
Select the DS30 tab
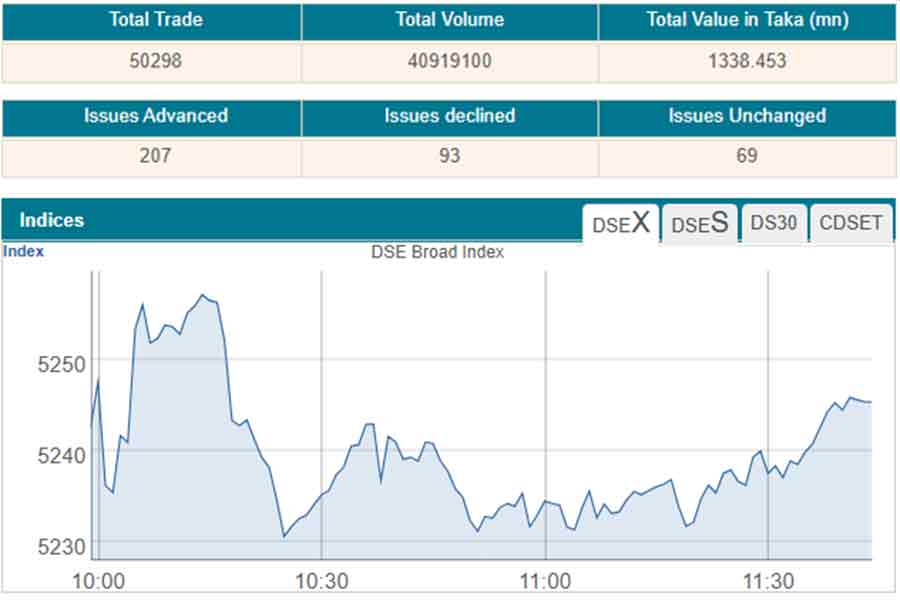click(x=774, y=223)
